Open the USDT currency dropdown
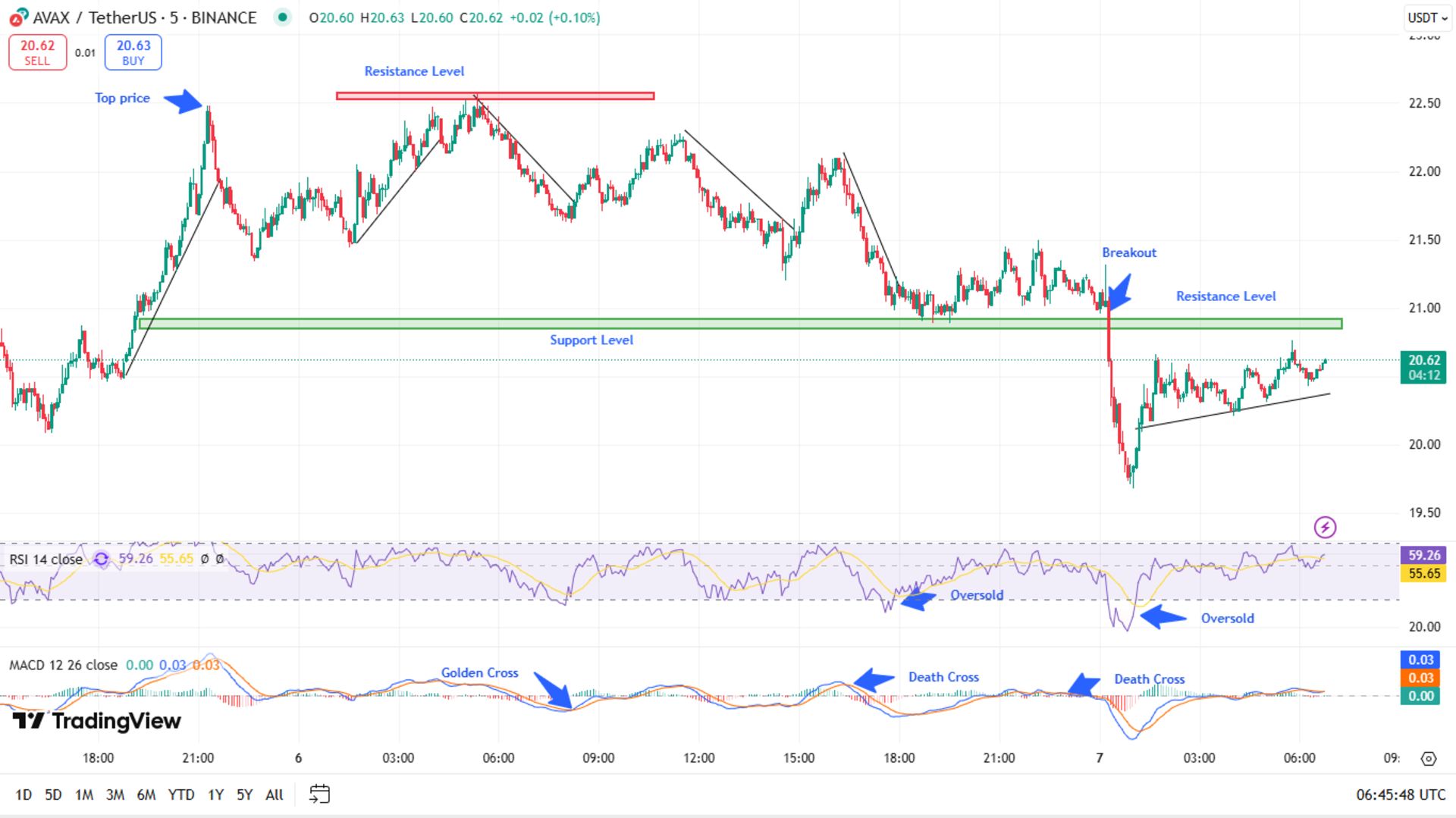 pos(1427,17)
